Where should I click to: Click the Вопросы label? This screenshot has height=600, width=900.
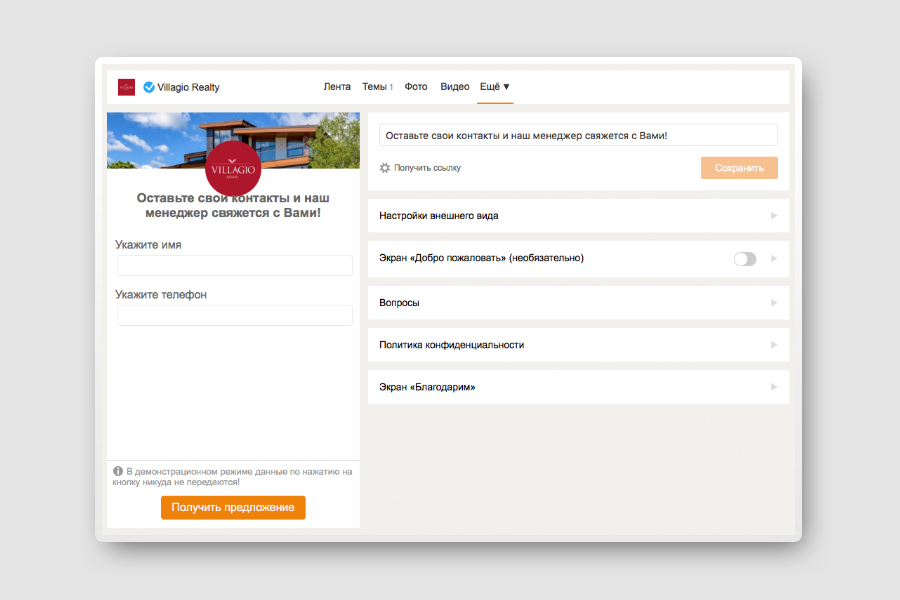(399, 303)
